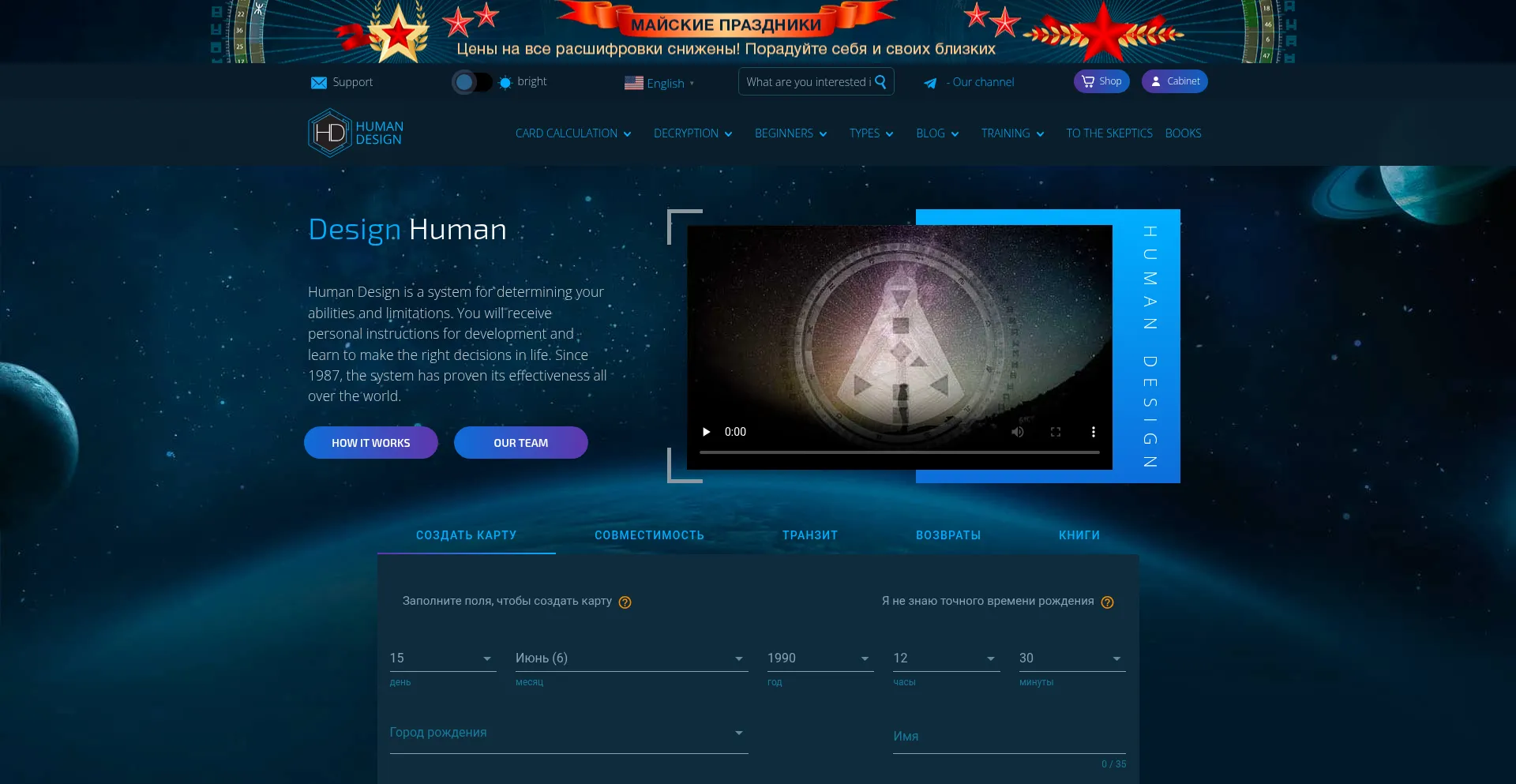Enter fullscreen mode on the video

tap(1056, 432)
